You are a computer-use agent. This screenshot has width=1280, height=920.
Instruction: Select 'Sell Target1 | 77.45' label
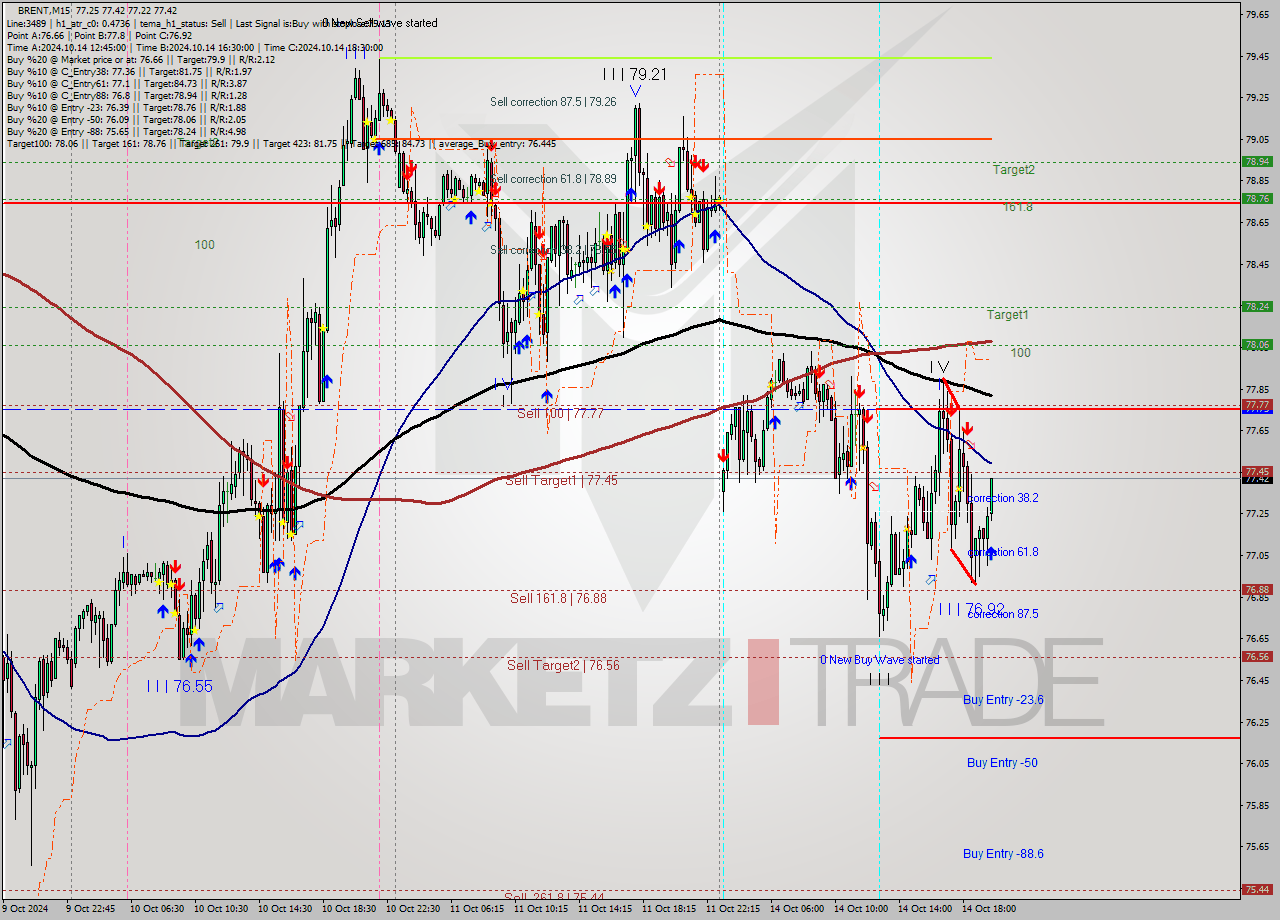coord(562,481)
